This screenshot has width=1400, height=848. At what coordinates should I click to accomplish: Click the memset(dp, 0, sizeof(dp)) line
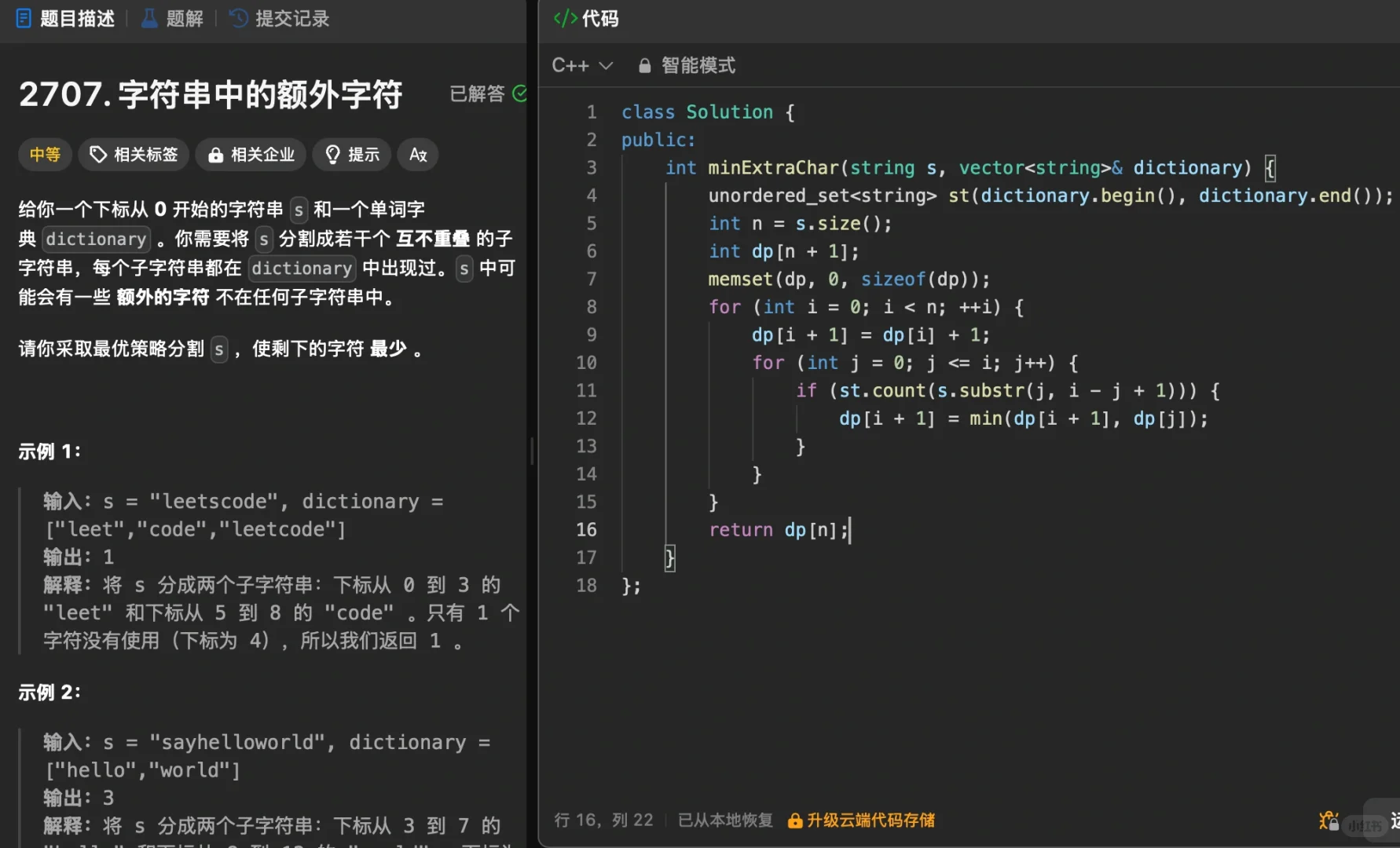849,280
